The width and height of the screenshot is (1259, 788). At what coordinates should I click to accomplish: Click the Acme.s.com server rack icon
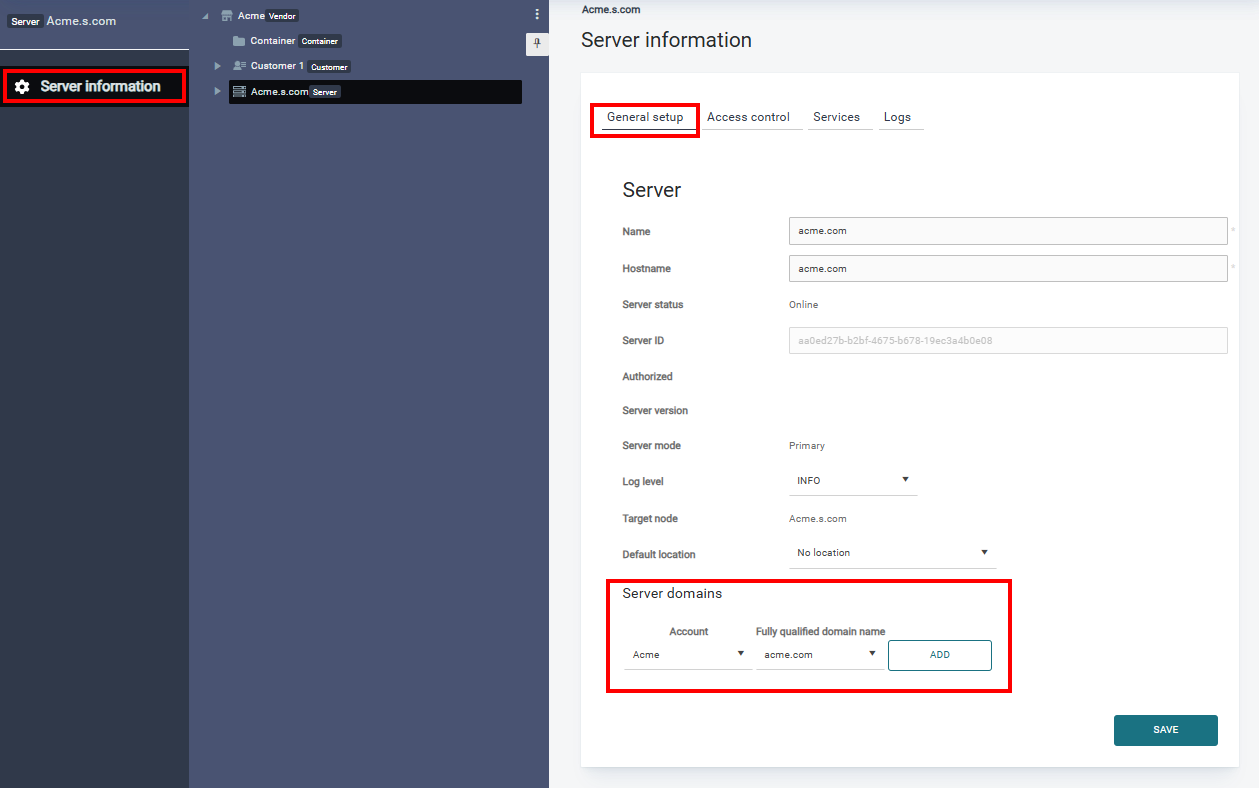pos(238,91)
